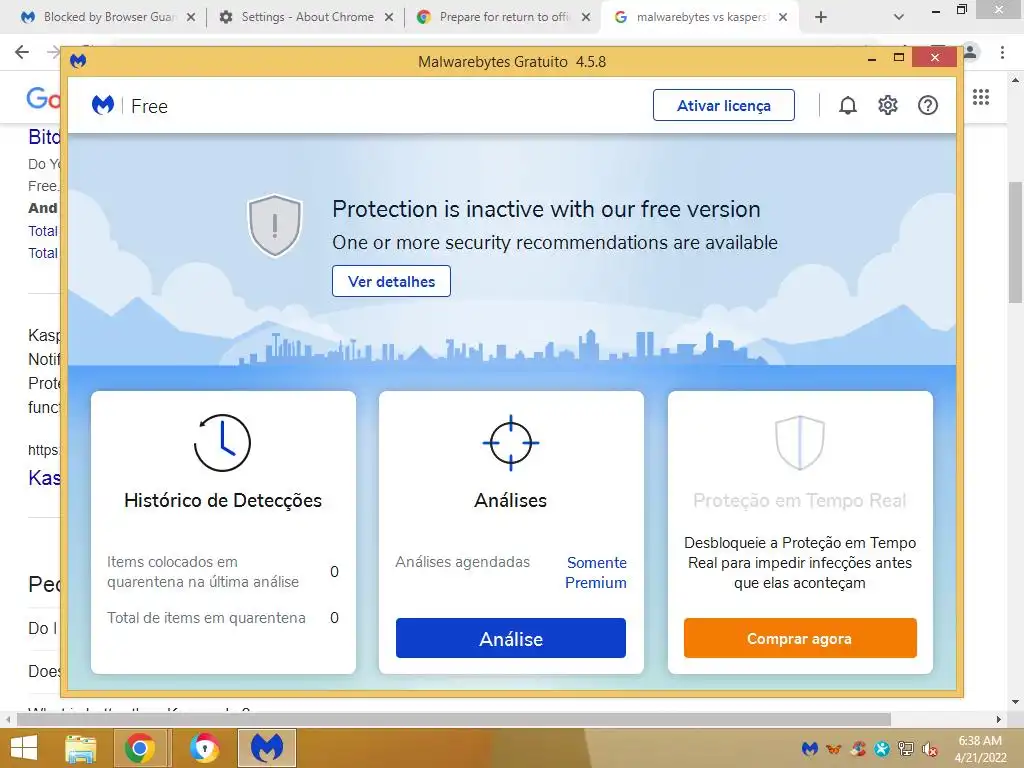Click the Total de items em quarentena row

223,618
